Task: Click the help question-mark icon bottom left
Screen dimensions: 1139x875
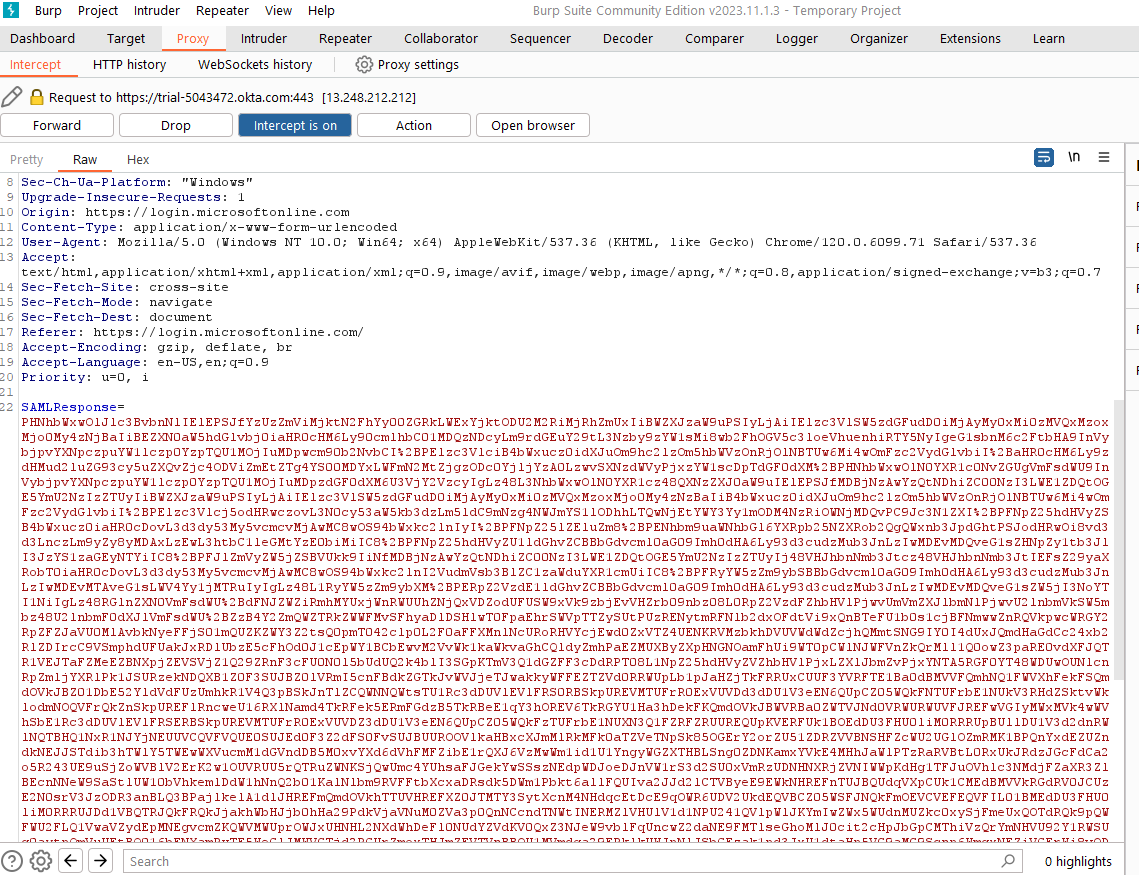Action: click(12, 860)
